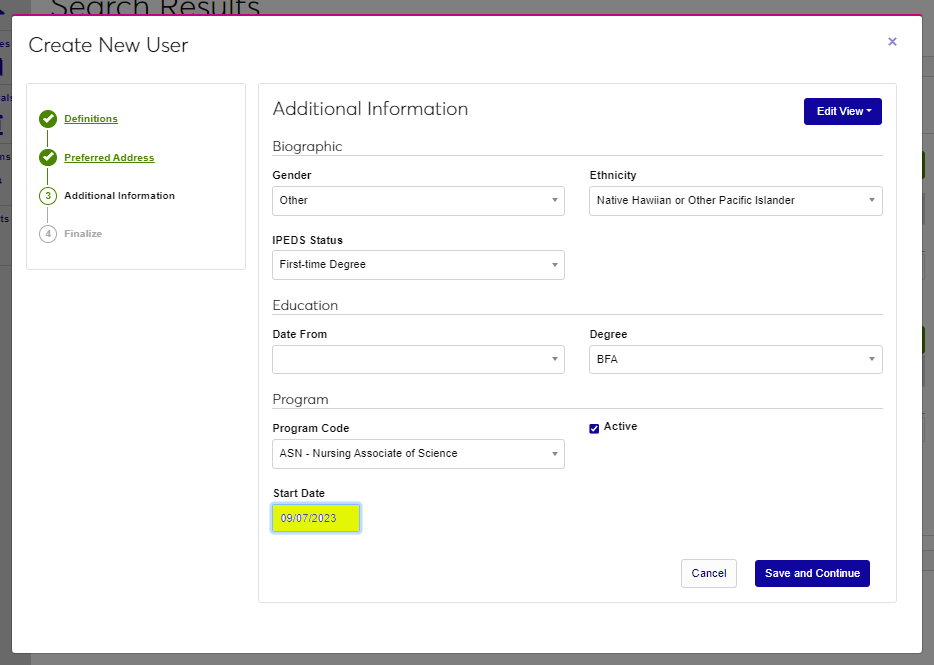This screenshot has height=665, width=934.
Task: Click the green checkmark beside Preferred Address
Action: pyautogui.click(x=48, y=158)
